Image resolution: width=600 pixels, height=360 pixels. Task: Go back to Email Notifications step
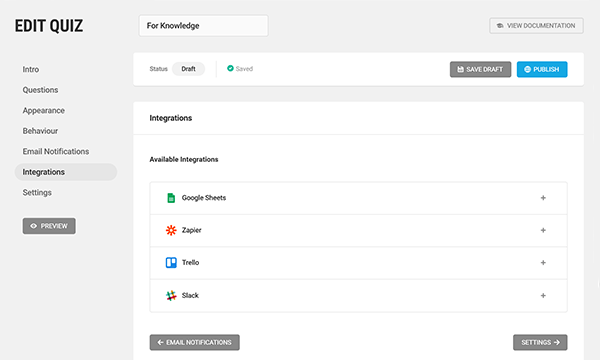(x=194, y=342)
